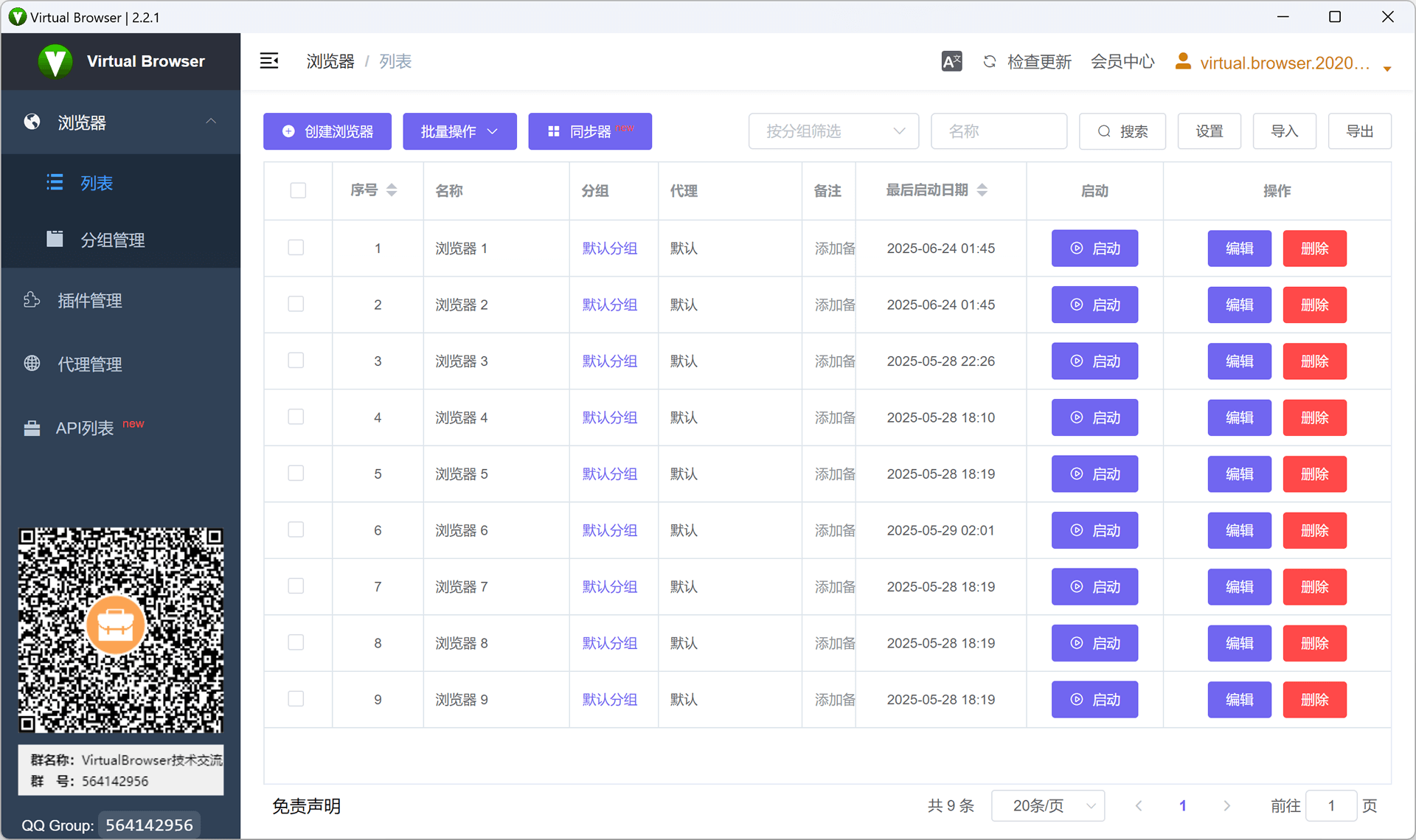This screenshot has height=840, width=1416.
Task: Open the 20条/页 page size dropdown
Action: pos(1047,805)
